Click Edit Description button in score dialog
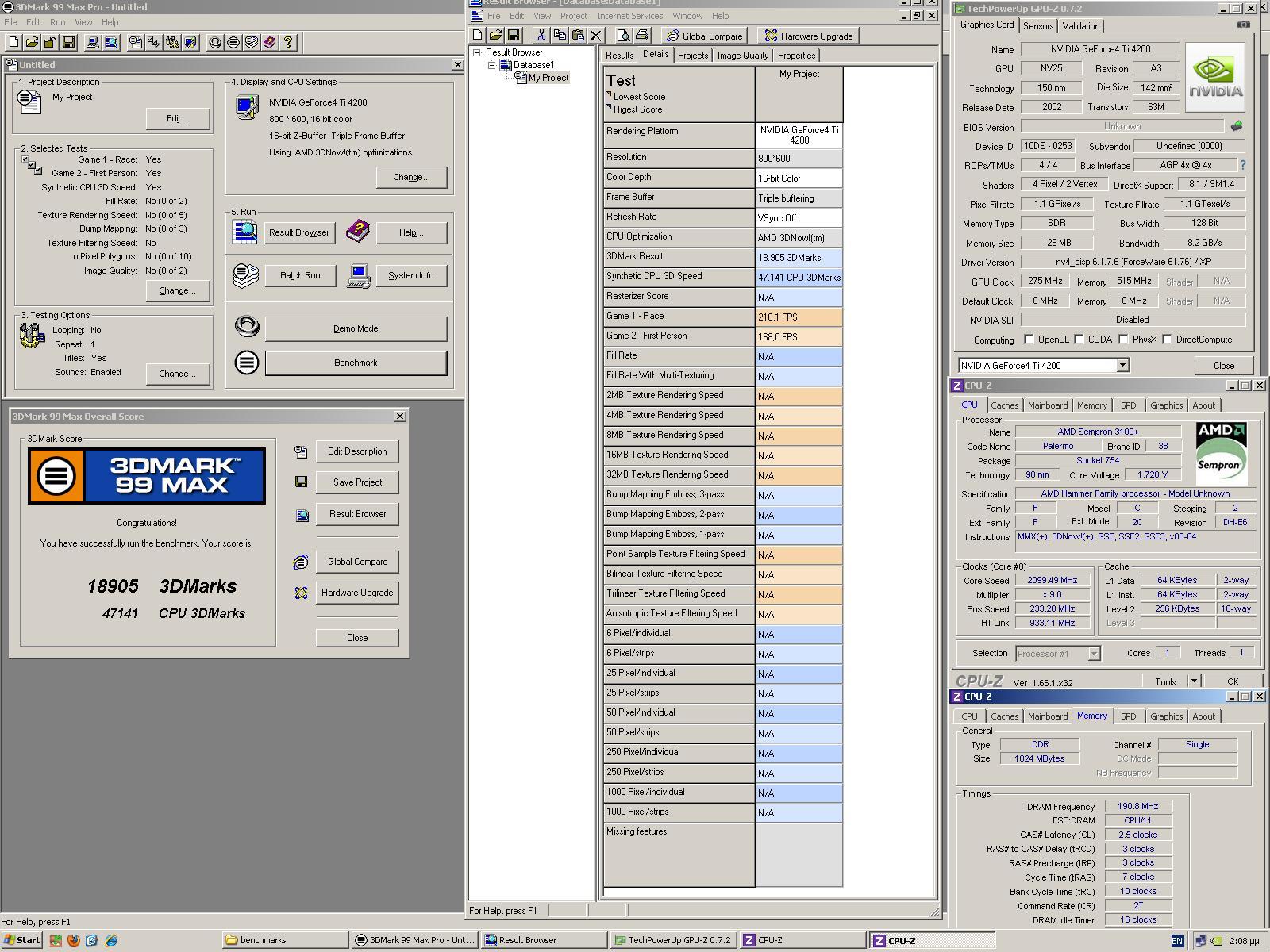 [x=357, y=451]
